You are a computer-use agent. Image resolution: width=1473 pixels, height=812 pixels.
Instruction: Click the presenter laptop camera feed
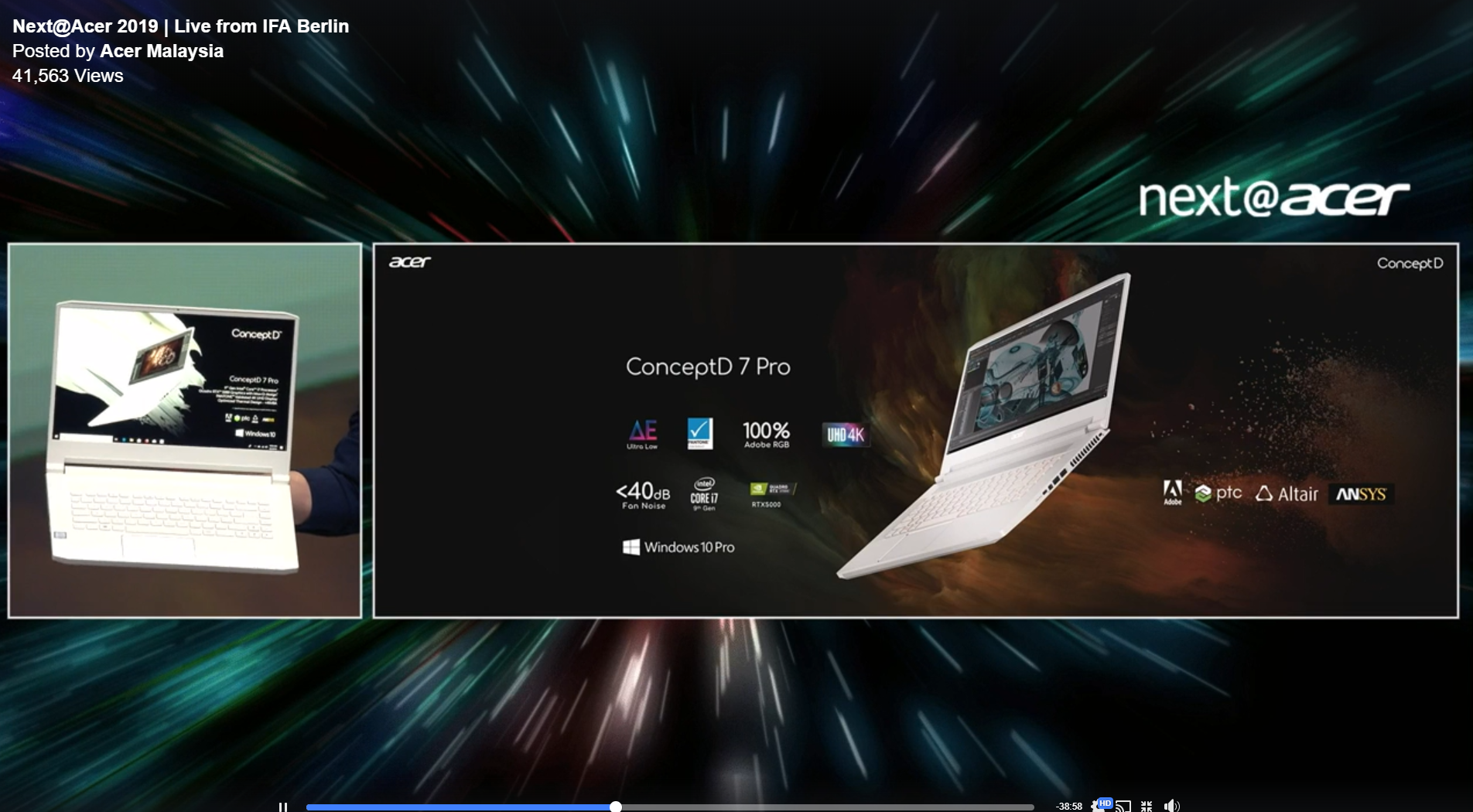(185, 431)
